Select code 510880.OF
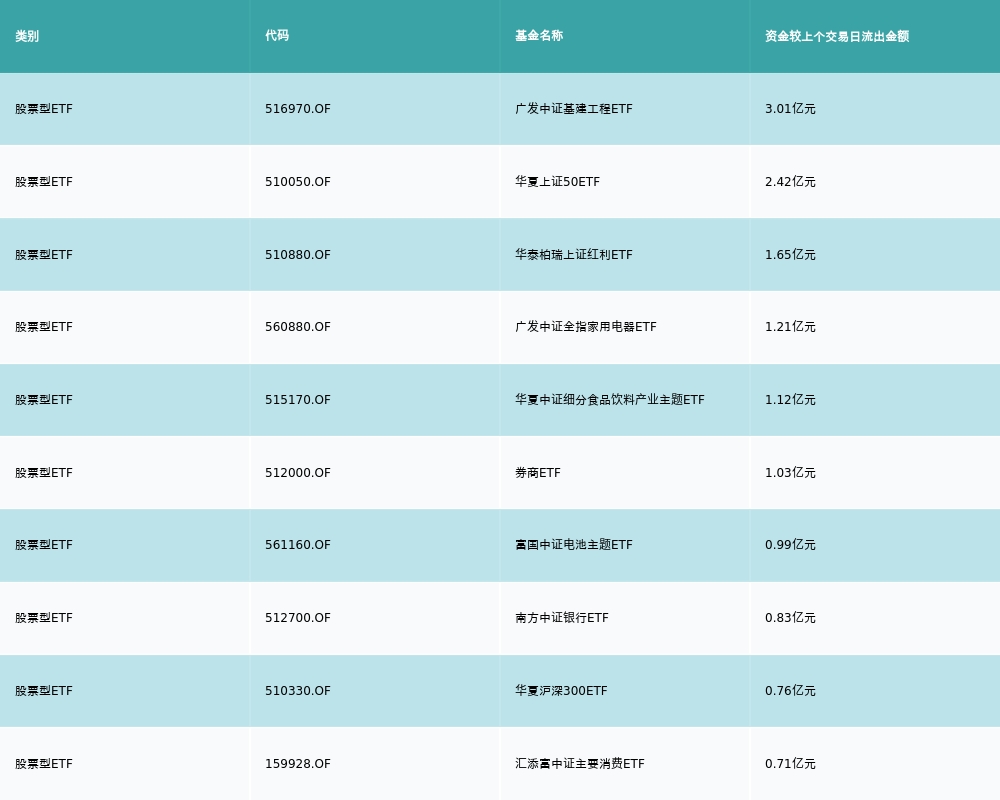Image resolution: width=1000 pixels, height=800 pixels. coord(298,255)
